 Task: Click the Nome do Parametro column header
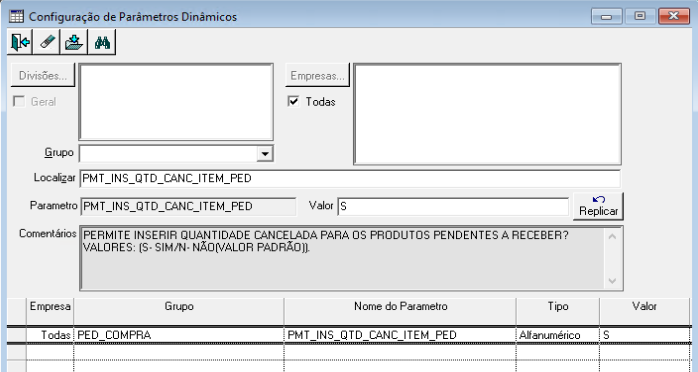pyautogui.click(x=400, y=311)
